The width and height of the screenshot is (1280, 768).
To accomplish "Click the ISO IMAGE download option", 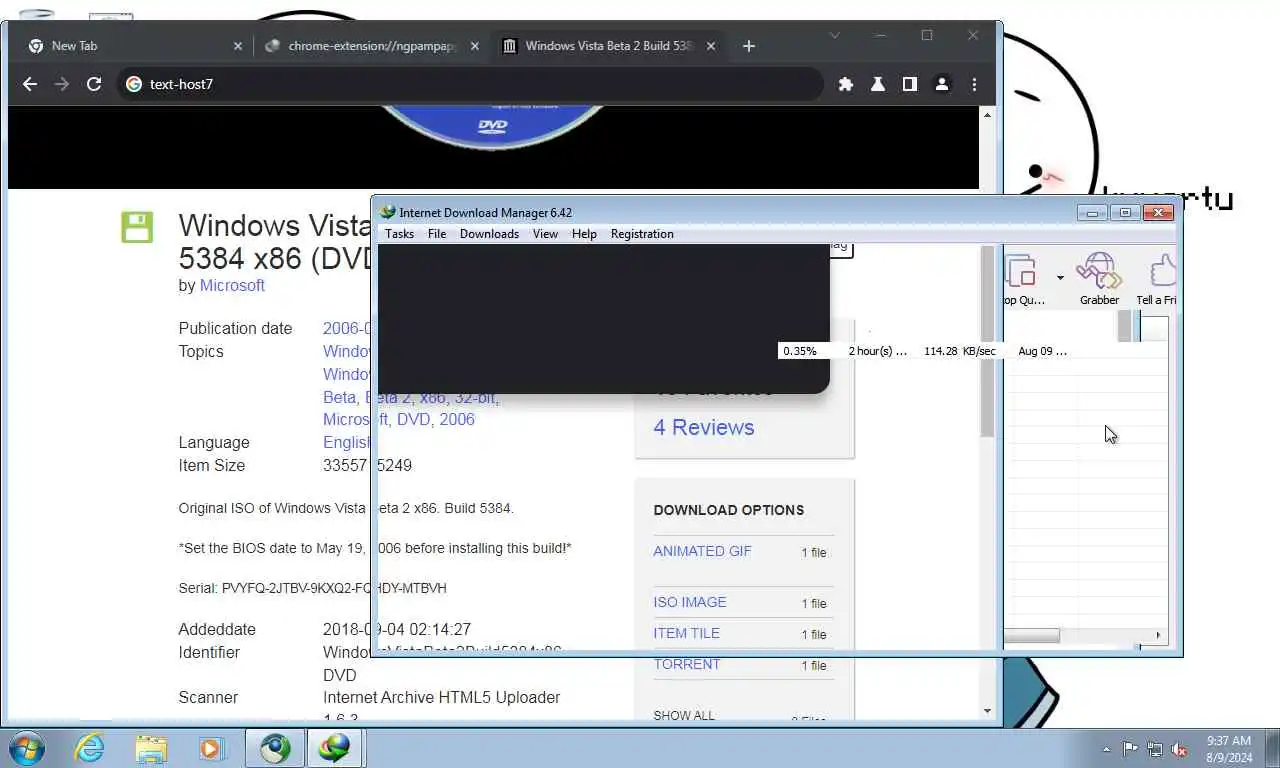I will point(690,602).
